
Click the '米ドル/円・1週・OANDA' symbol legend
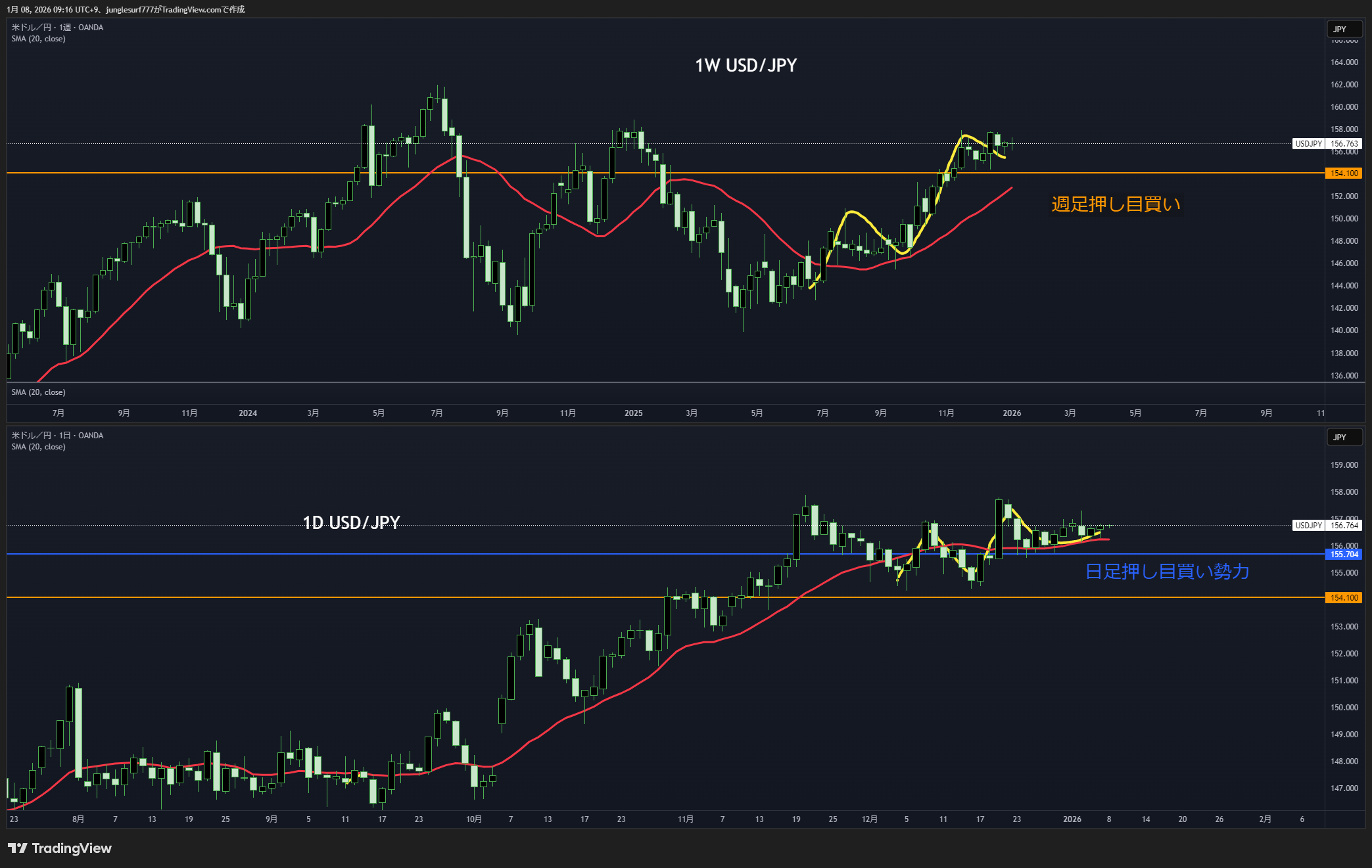point(57,28)
